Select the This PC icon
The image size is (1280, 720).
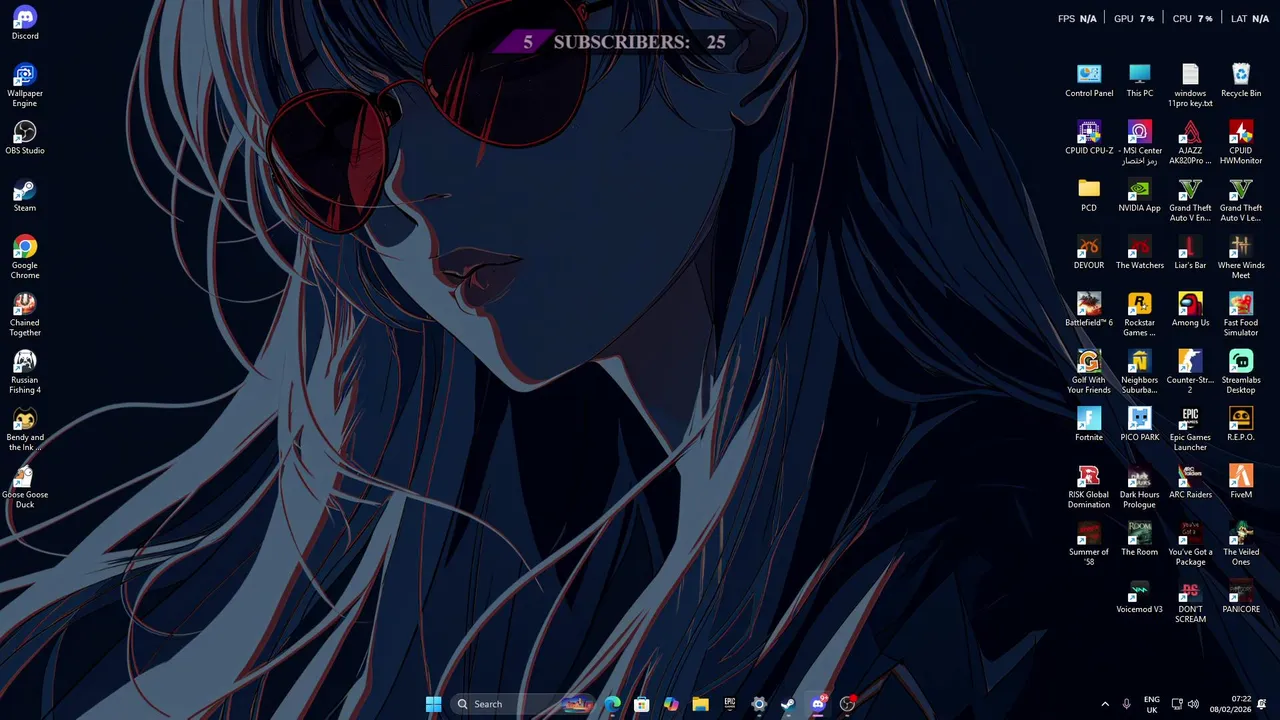[1140, 80]
